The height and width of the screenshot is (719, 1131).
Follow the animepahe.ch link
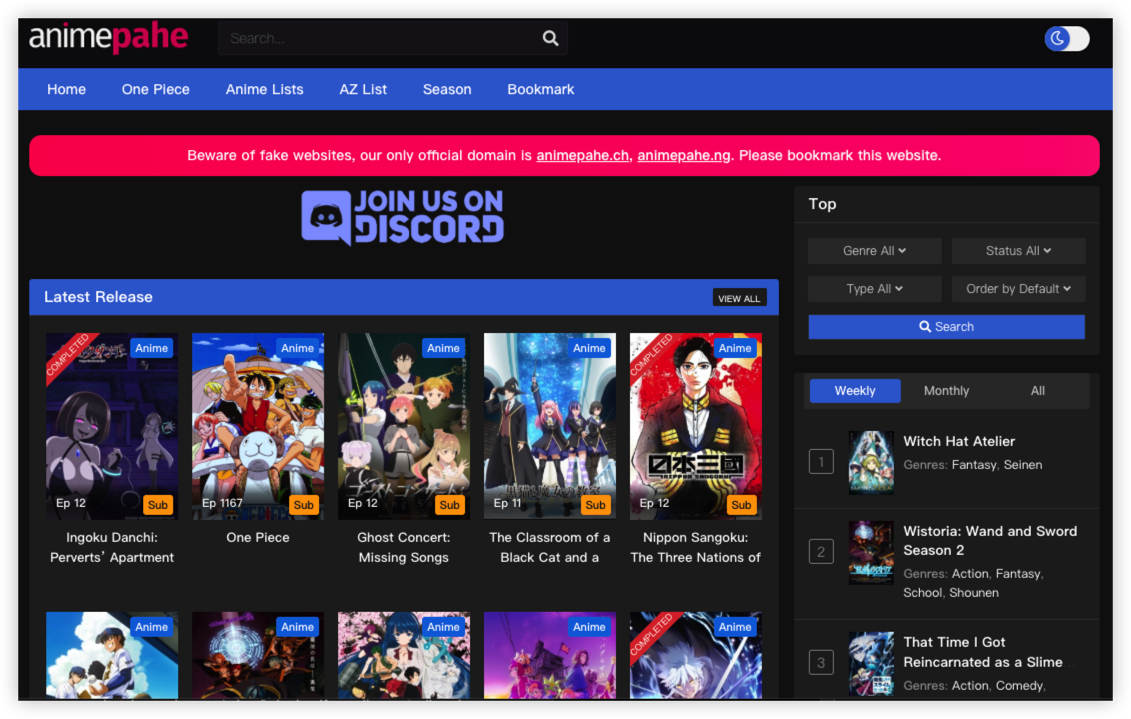[583, 156]
